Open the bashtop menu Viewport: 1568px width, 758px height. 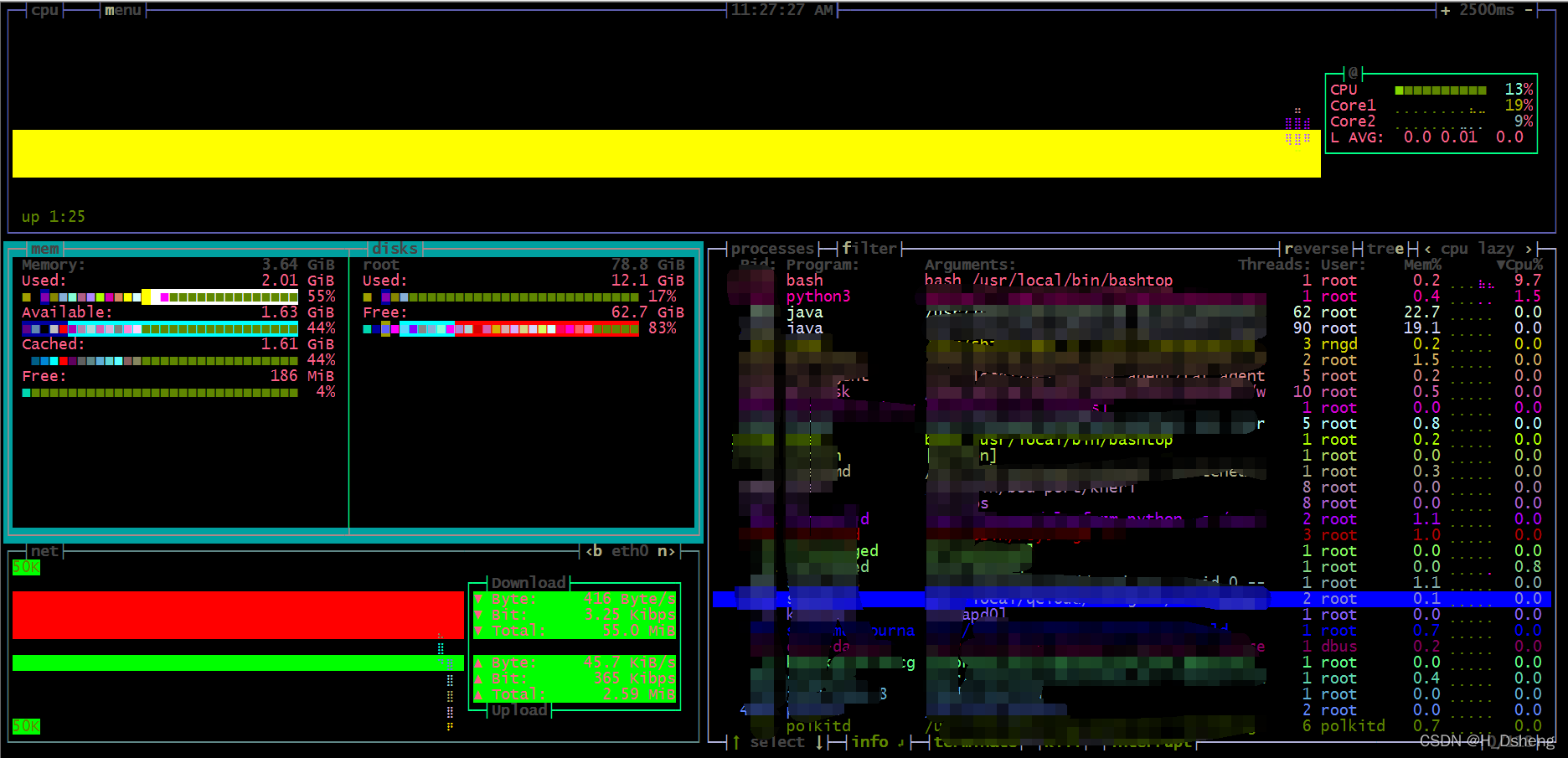tap(123, 10)
